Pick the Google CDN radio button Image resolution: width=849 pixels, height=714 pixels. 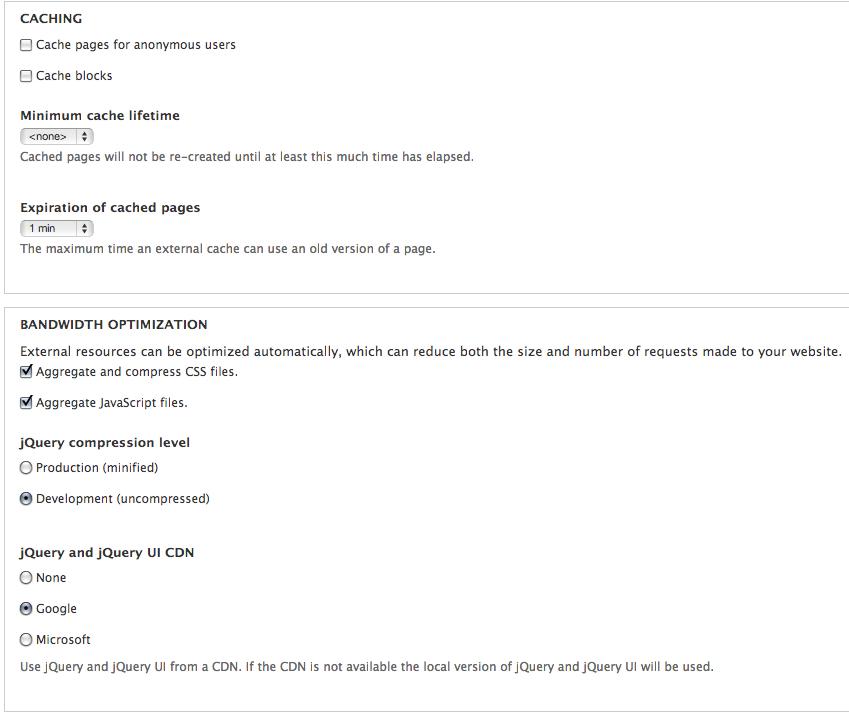pos(26,609)
